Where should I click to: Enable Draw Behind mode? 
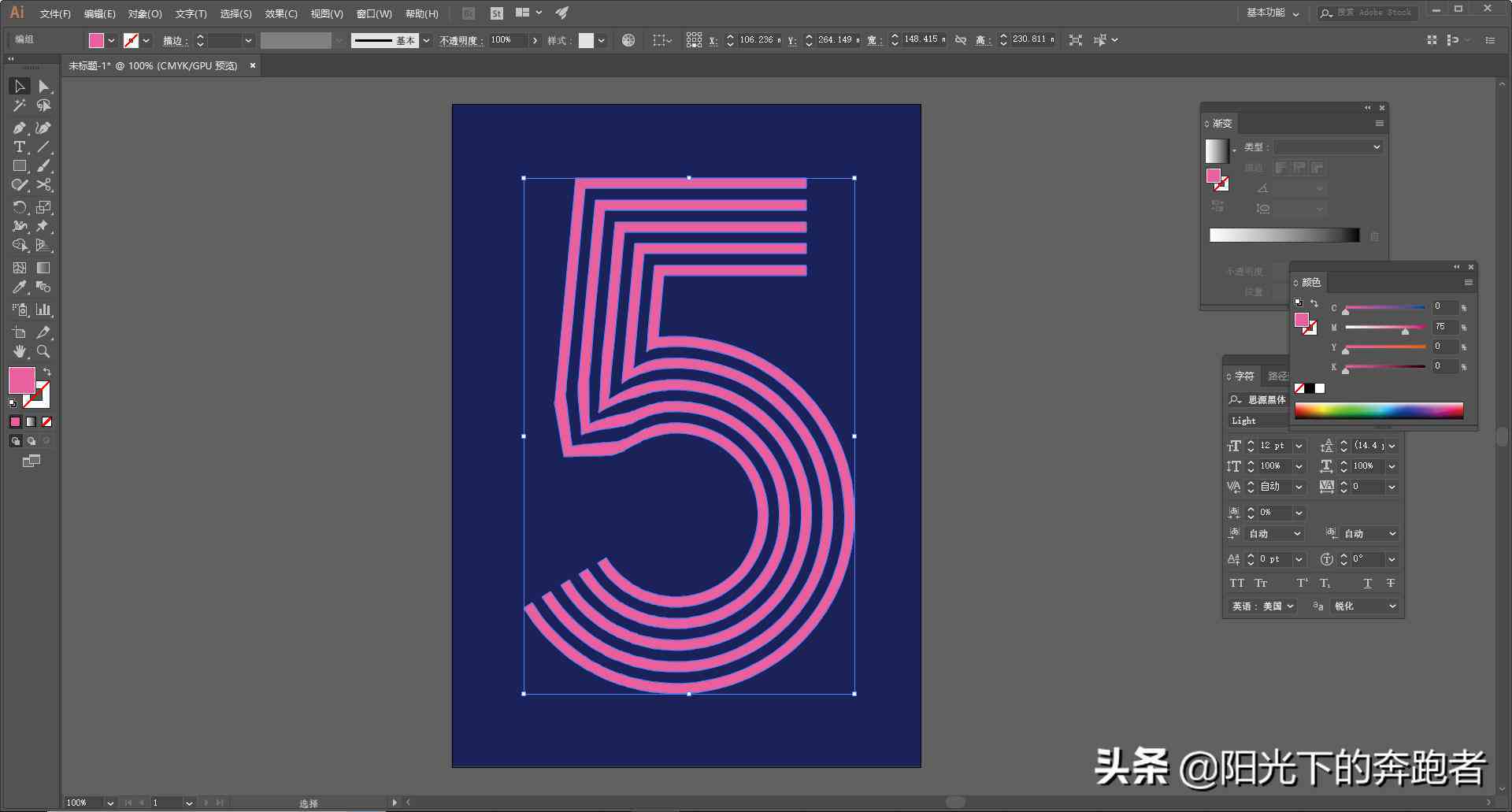pyautogui.click(x=31, y=441)
